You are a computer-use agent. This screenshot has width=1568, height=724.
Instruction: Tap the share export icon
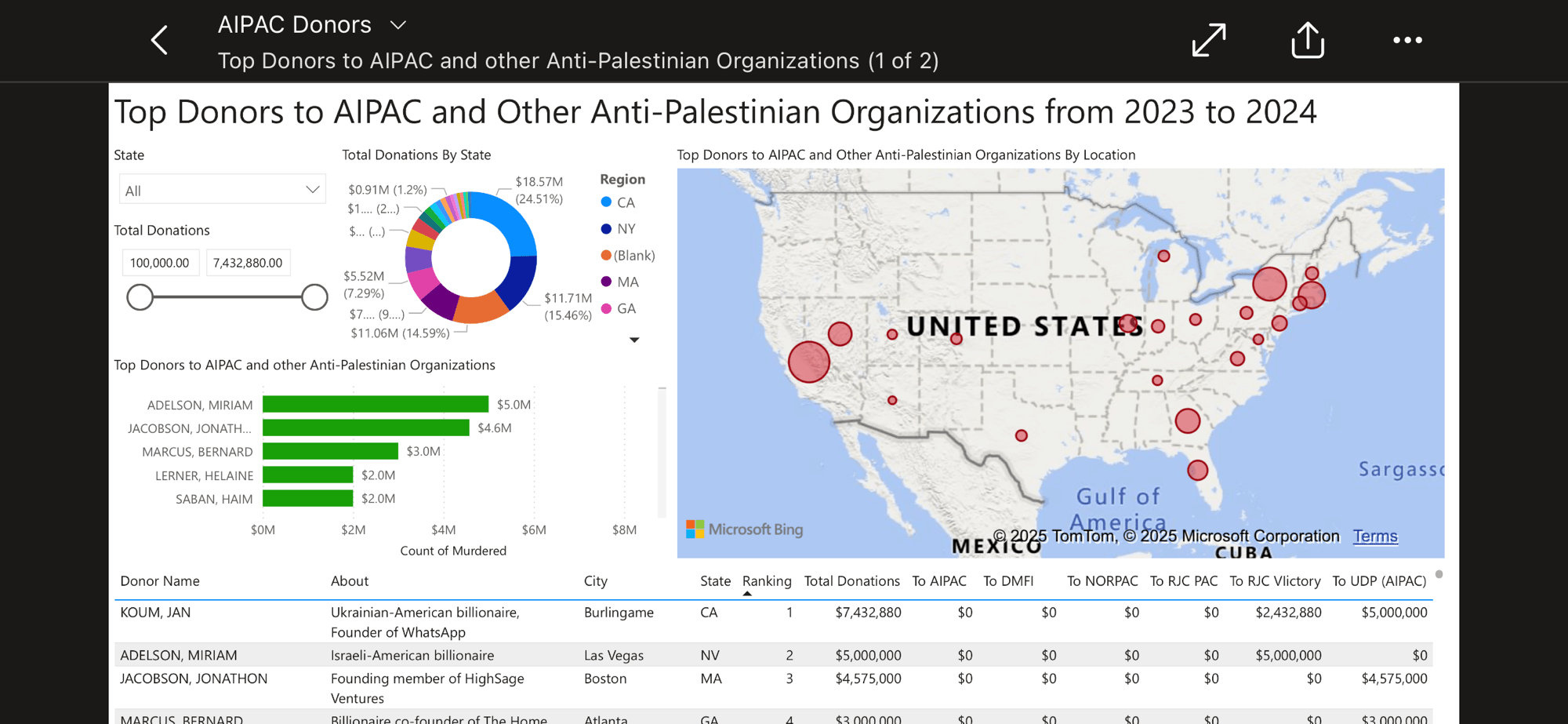pos(1307,40)
